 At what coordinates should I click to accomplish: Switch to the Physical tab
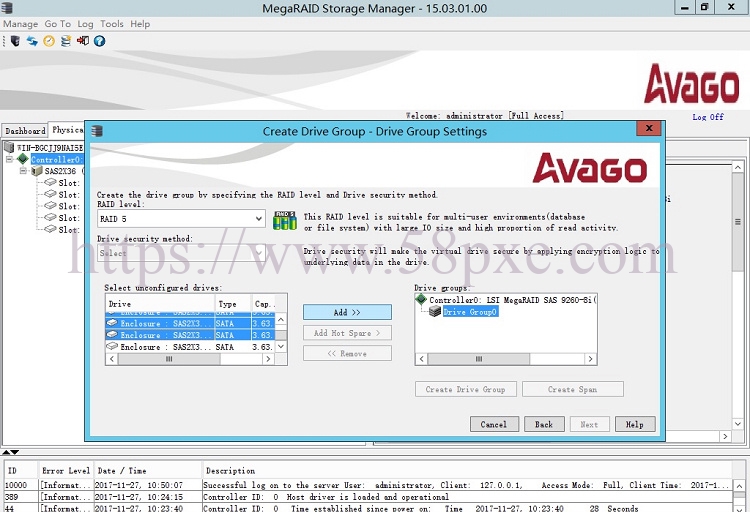[67, 130]
